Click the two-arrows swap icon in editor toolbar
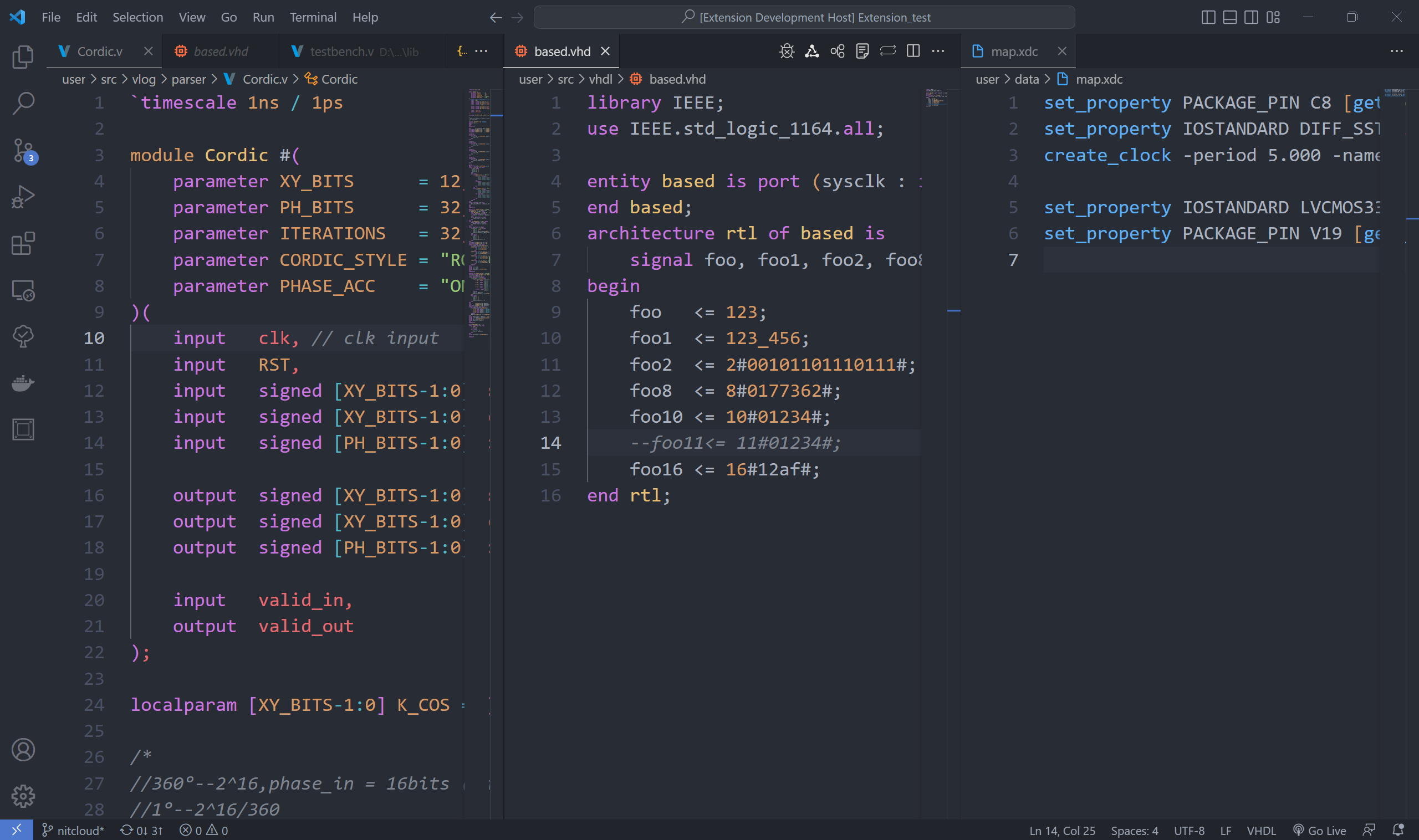The width and height of the screenshot is (1419, 840). tap(887, 51)
